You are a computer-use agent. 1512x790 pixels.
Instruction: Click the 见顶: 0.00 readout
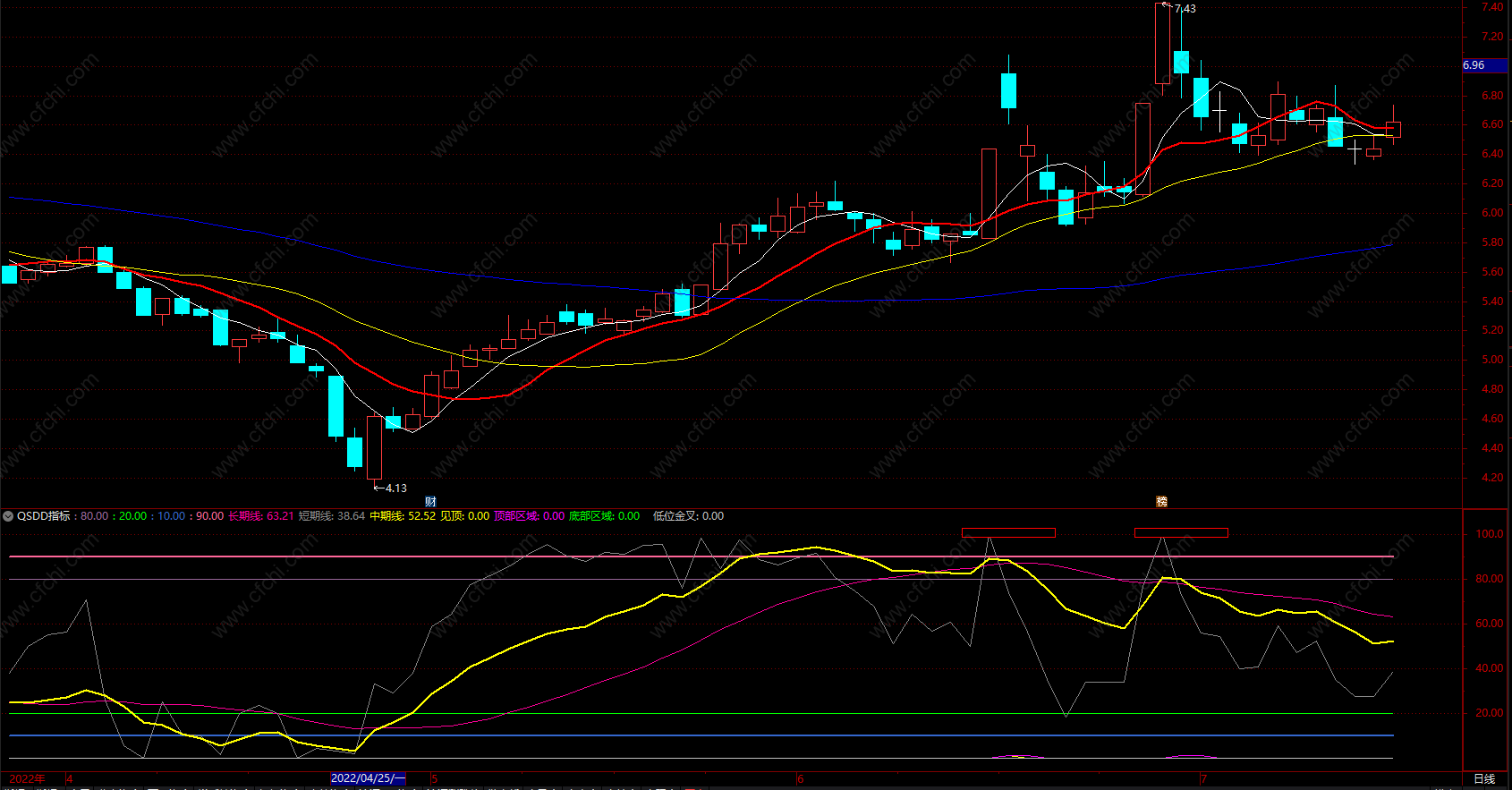[x=465, y=516]
